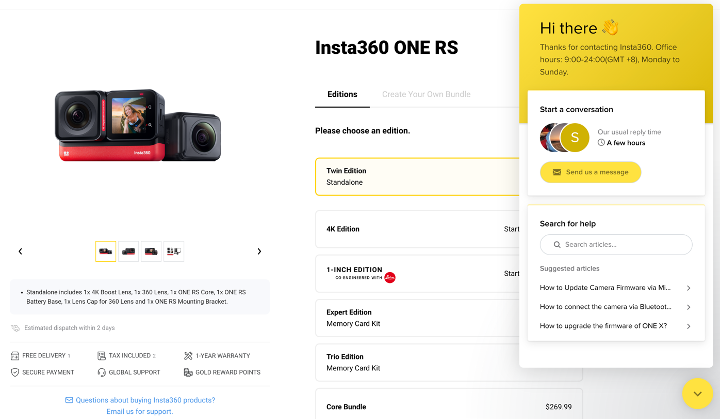Collapse the chat widget with the yellow chevron

696,393
